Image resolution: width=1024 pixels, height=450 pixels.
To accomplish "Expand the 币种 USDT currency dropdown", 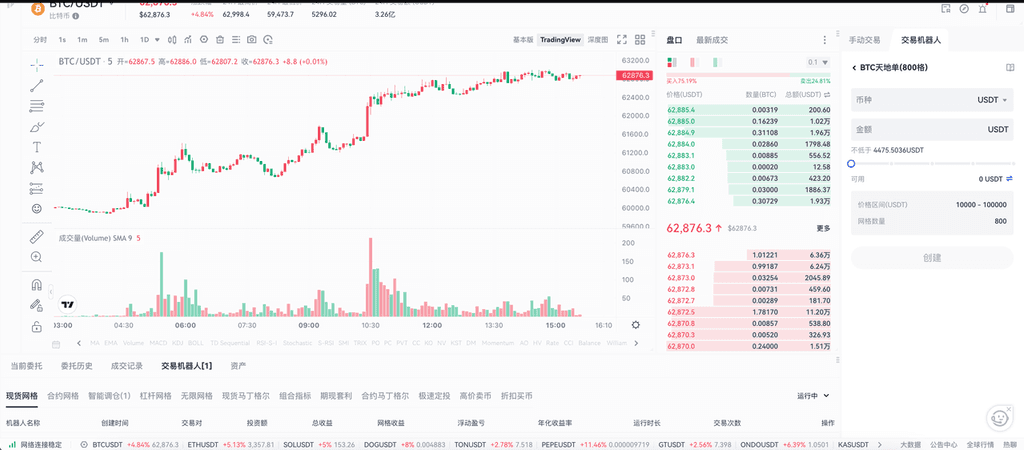I will (x=993, y=100).
